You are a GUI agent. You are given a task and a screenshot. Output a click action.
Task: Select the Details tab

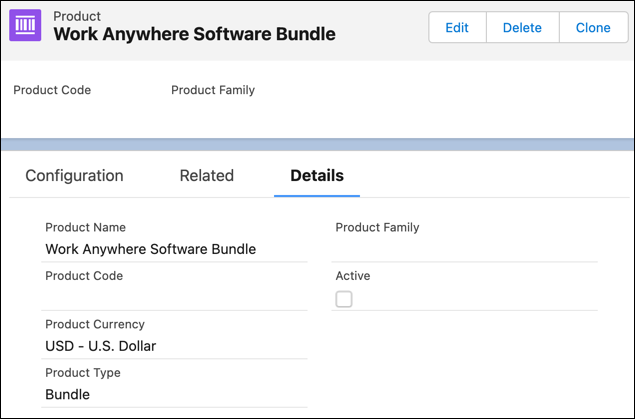317,176
